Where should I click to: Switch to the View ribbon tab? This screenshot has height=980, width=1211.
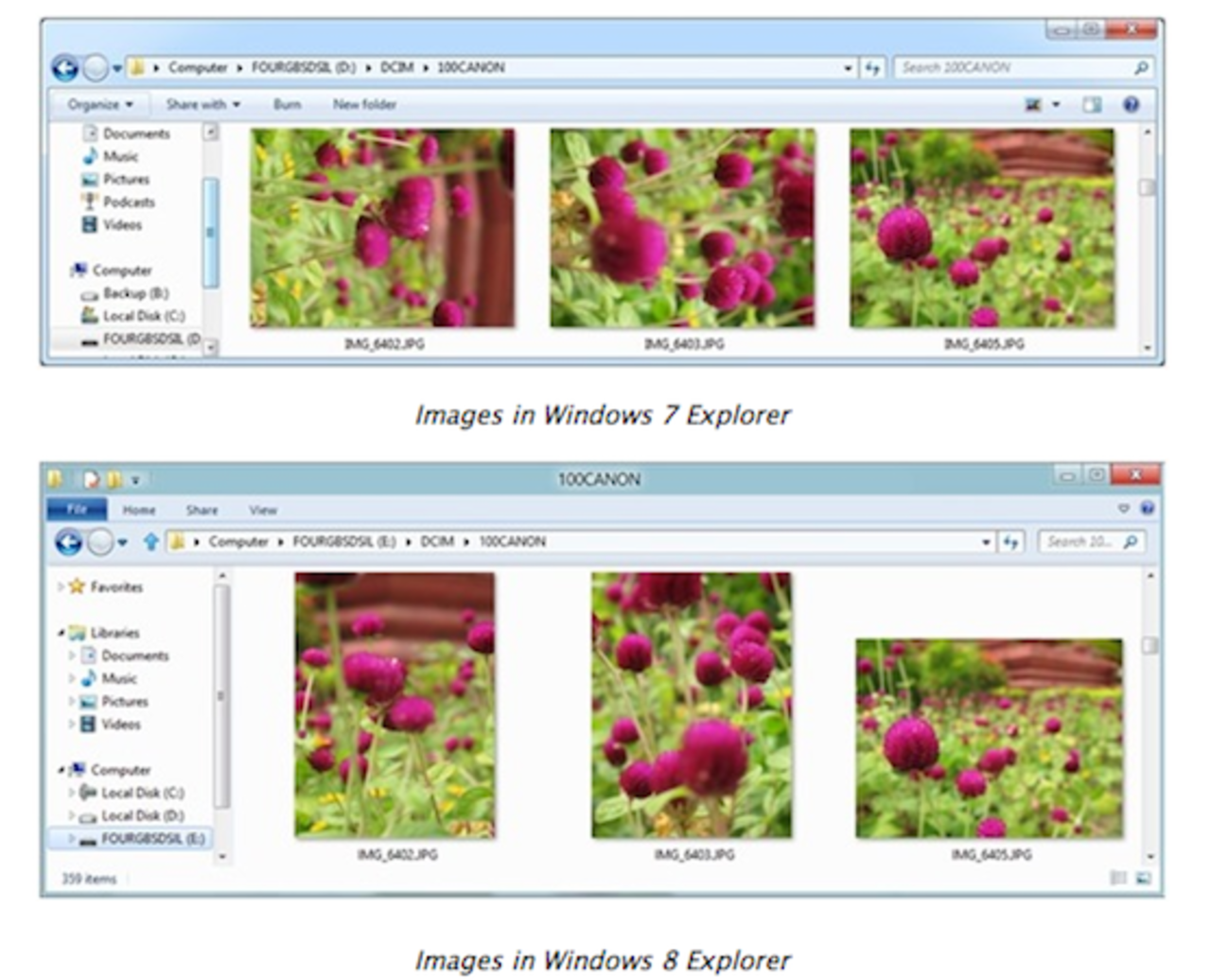pos(263,510)
